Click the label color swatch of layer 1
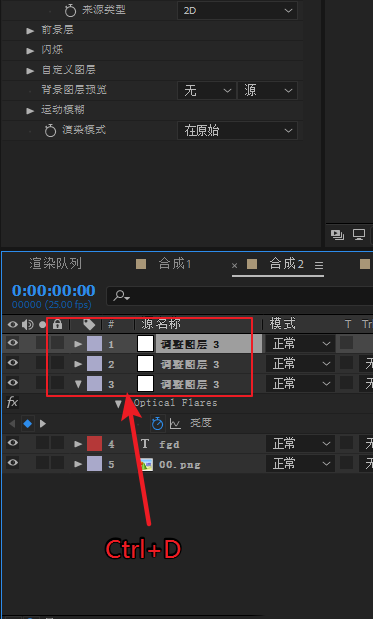 (x=94, y=344)
